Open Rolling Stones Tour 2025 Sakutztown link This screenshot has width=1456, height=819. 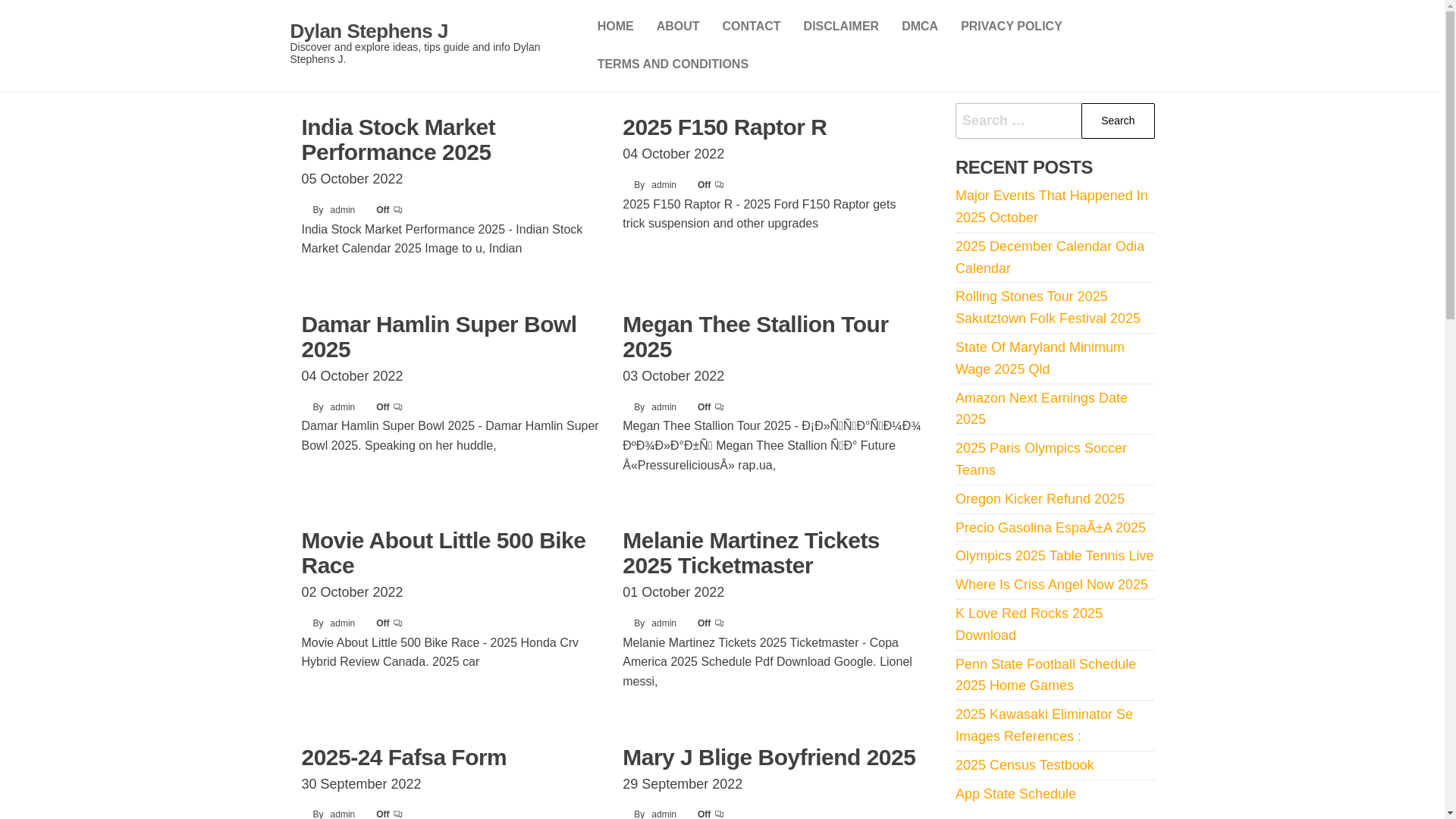click(1047, 308)
